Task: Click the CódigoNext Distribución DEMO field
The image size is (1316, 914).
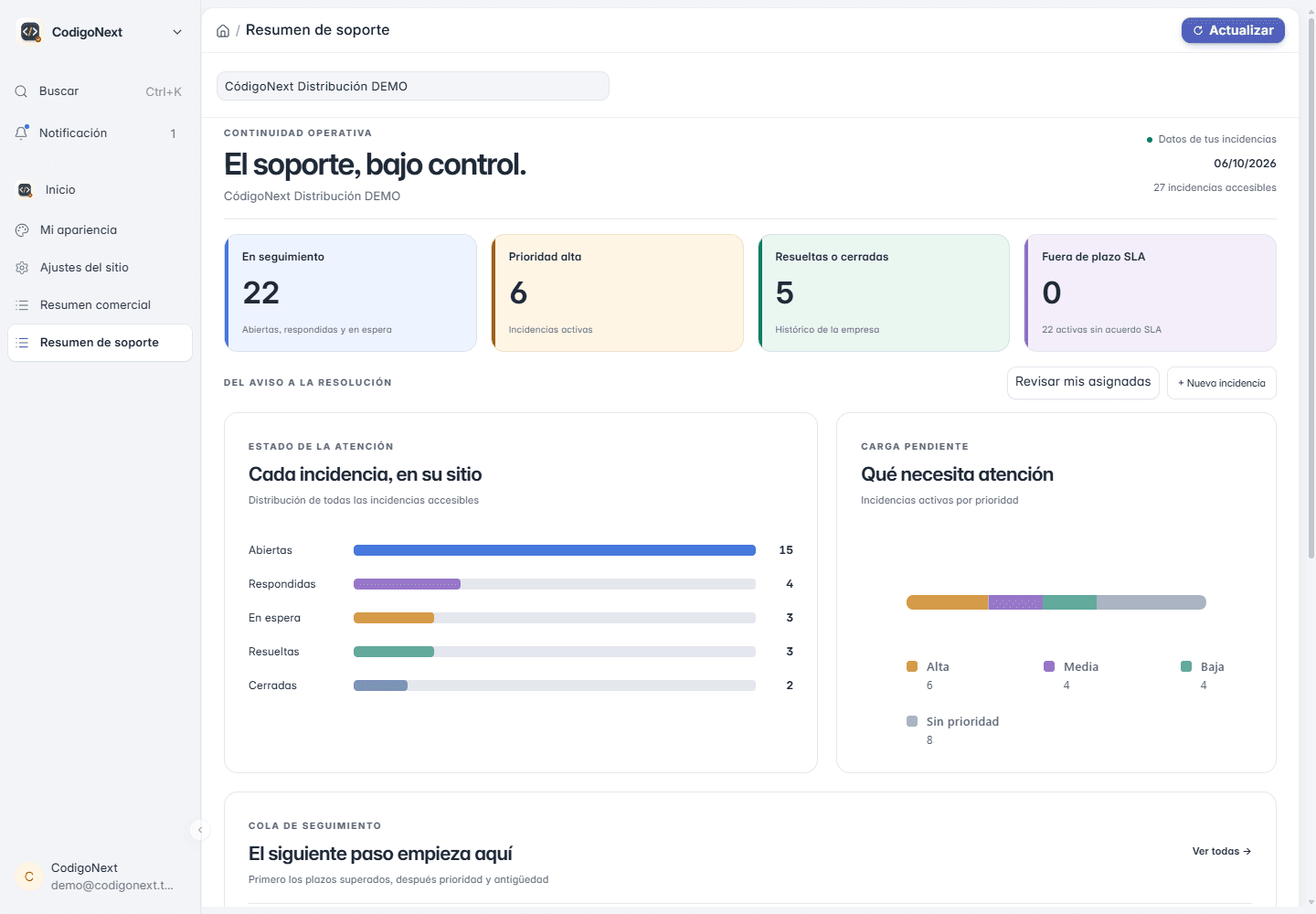Action: click(x=413, y=86)
